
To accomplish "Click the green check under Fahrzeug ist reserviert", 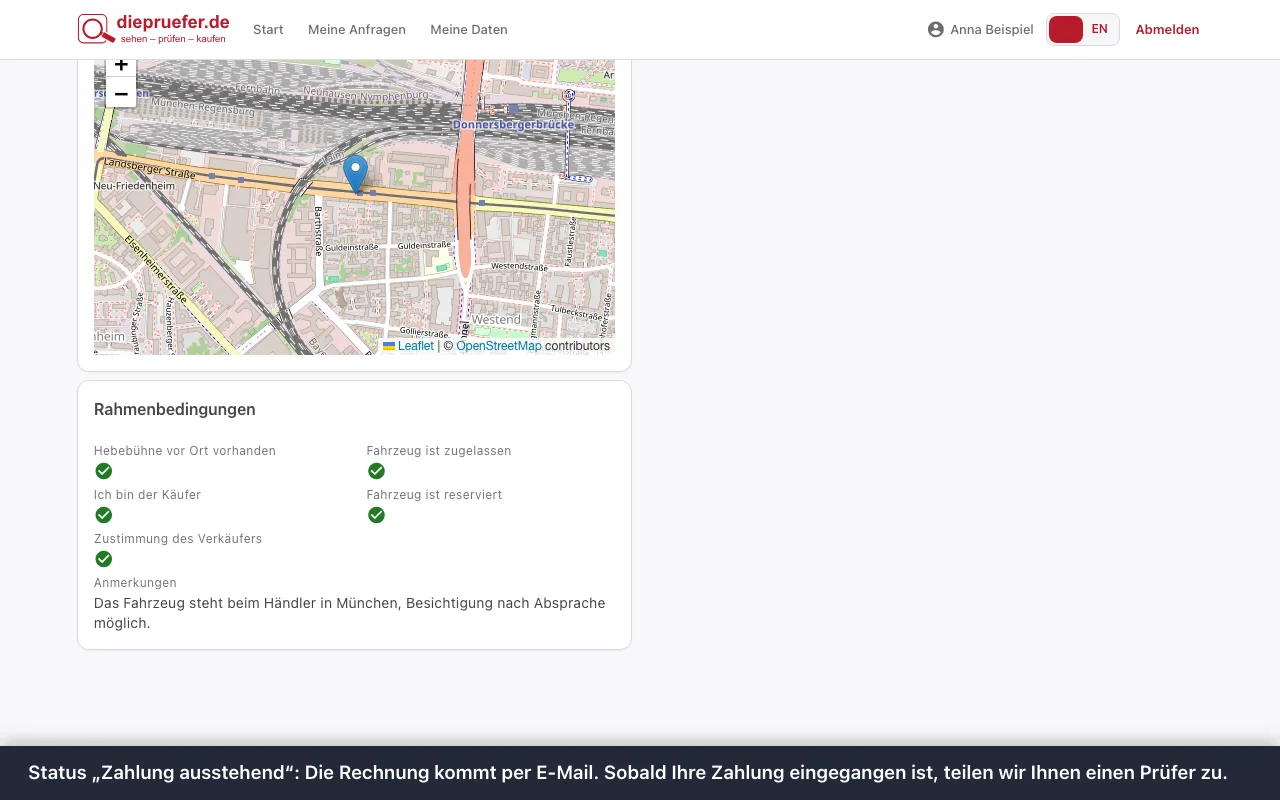I will [x=376, y=515].
